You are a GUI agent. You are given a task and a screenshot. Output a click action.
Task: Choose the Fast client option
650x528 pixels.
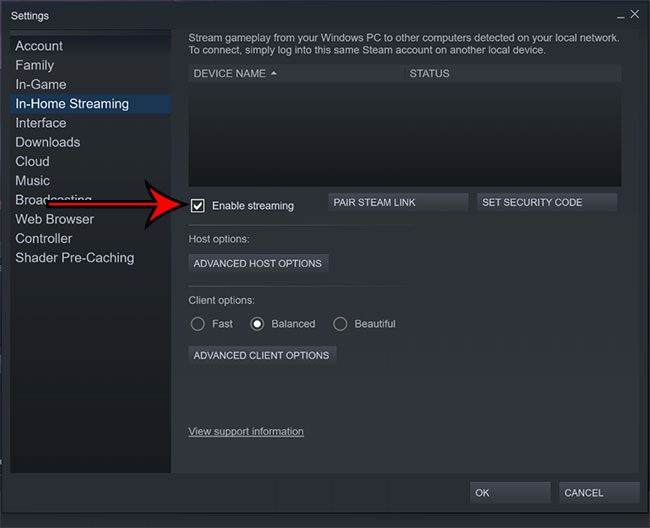pos(198,324)
